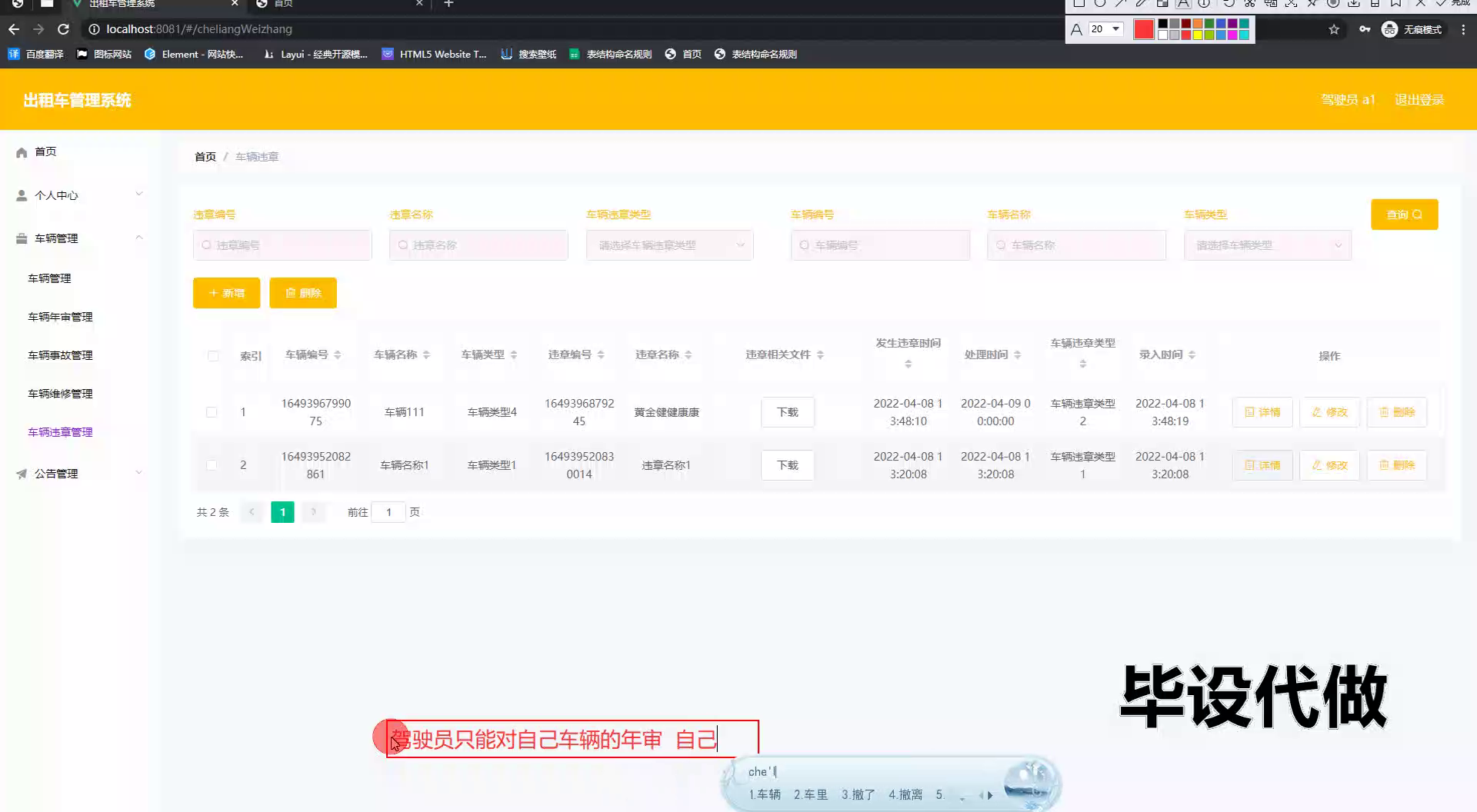Select page 1 in the pagination

282,512
